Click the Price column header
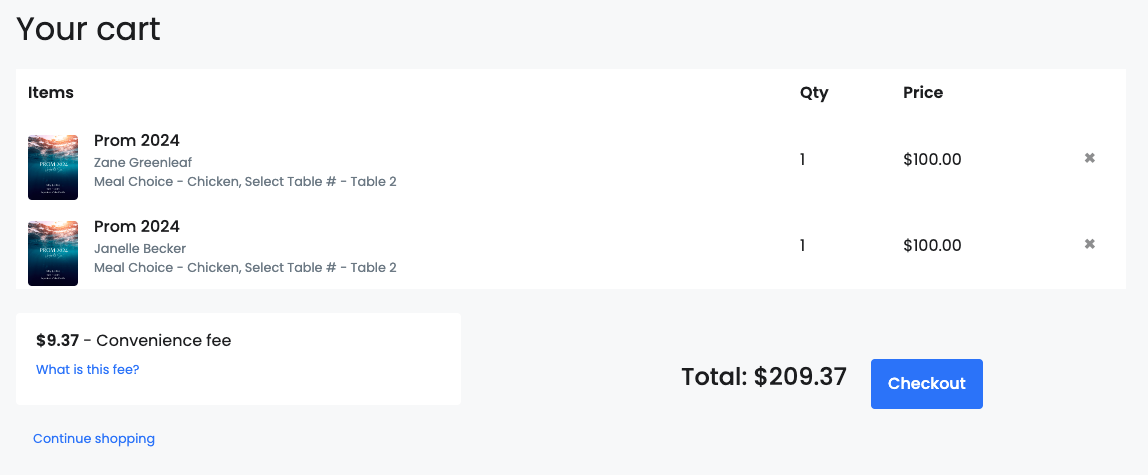The image size is (1148, 475). click(922, 92)
